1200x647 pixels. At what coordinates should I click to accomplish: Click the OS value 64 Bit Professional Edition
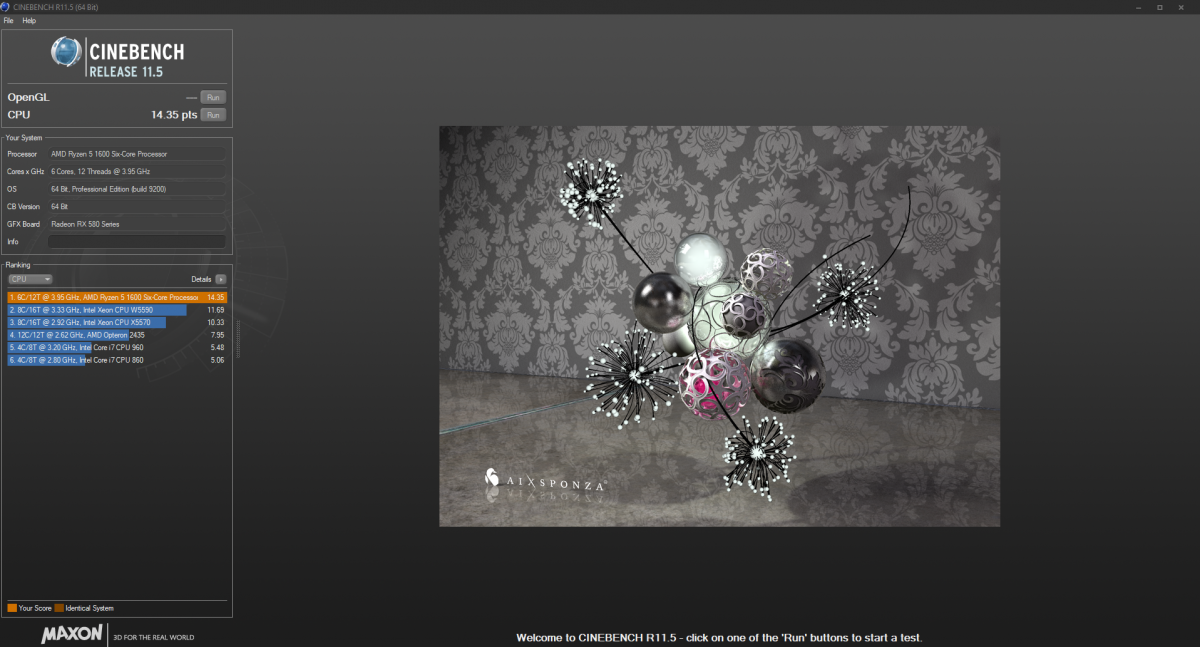click(137, 189)
